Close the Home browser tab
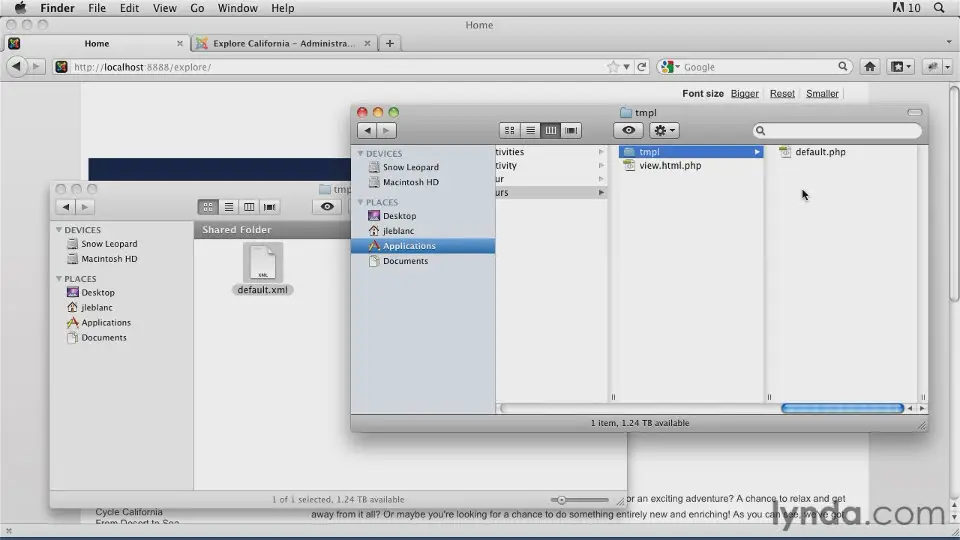 [179, 43]
